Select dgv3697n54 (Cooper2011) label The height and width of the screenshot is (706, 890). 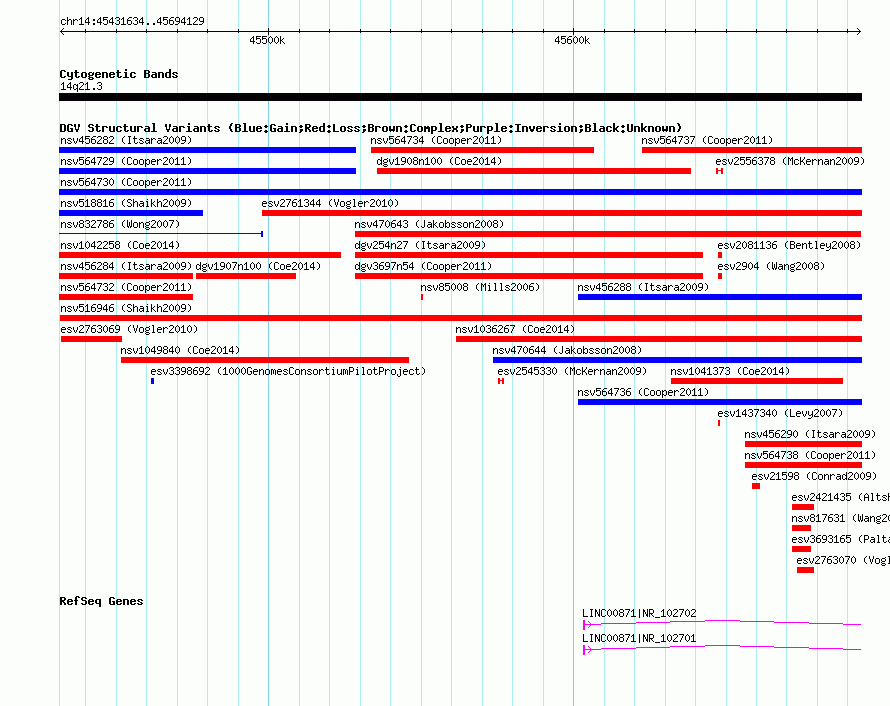click(x=423, y=266)
